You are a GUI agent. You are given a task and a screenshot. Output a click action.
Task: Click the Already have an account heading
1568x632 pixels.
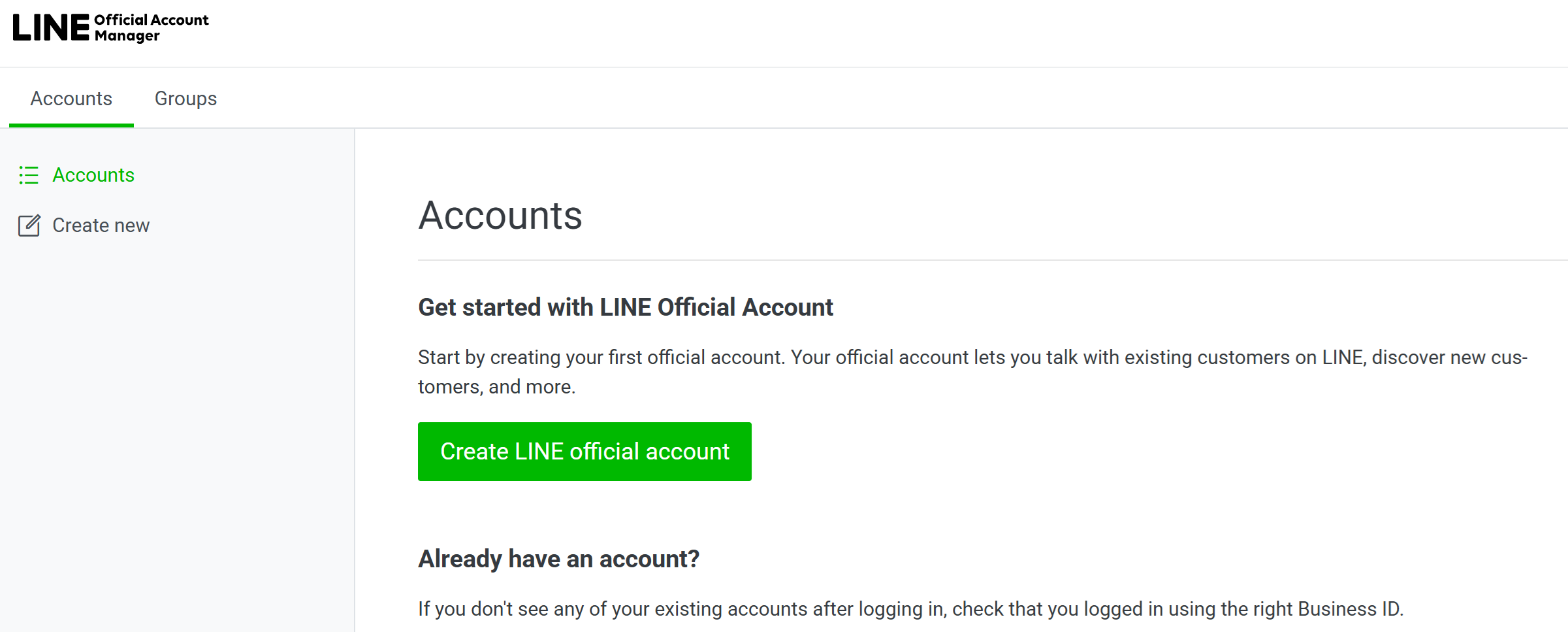pyautogui.click(x=558, y=558)
